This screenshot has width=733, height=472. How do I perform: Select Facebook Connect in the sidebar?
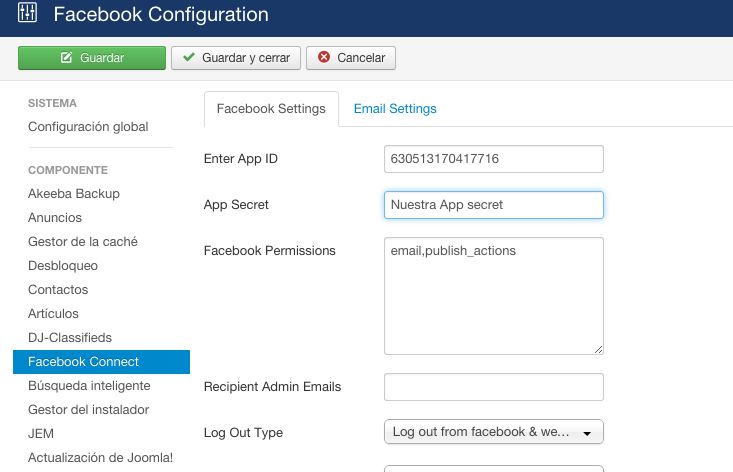[x=83, y=362]
